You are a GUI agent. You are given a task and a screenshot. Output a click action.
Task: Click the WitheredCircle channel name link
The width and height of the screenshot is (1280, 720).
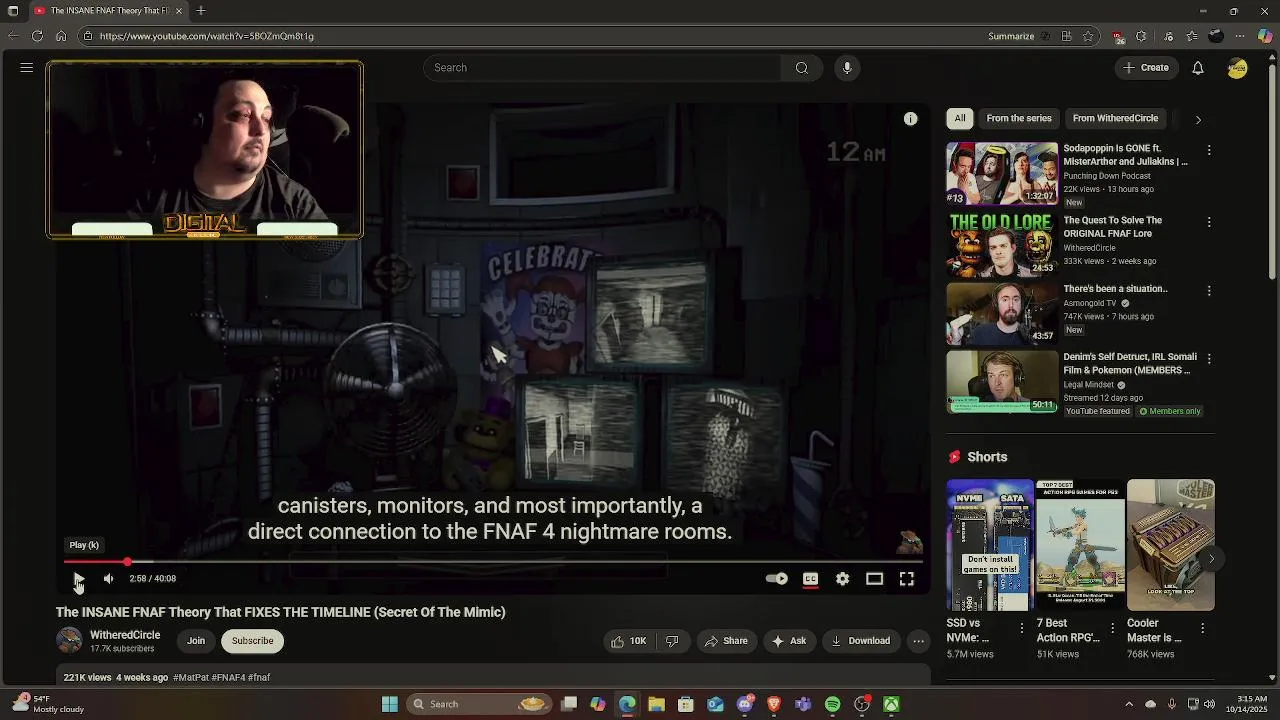(x=125, y=635)
